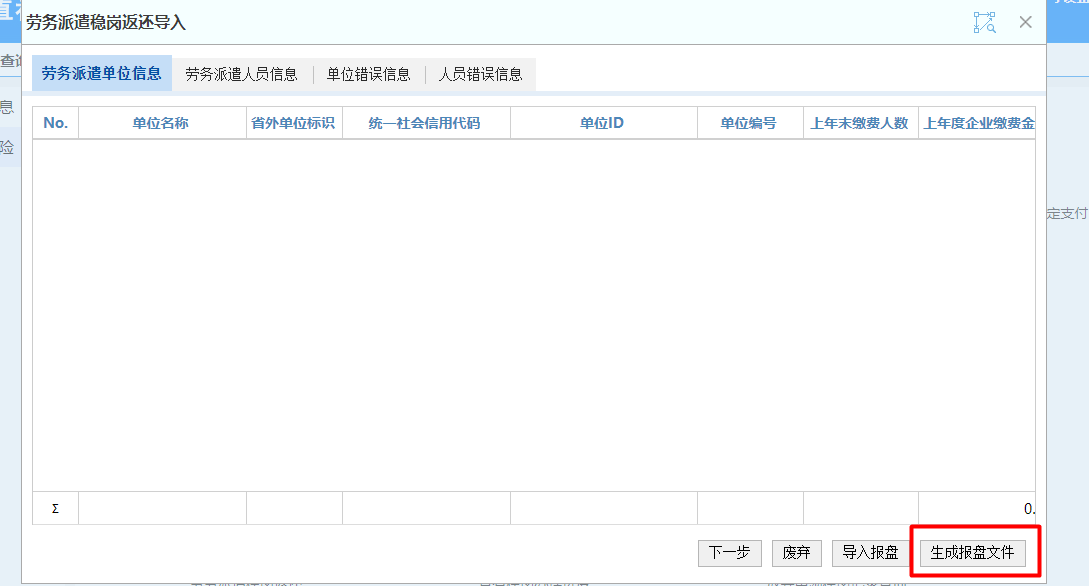Viewport: 1089px width, 586px height.
Task: Select the 上年末缴费人数 column header
Action: 859,123
